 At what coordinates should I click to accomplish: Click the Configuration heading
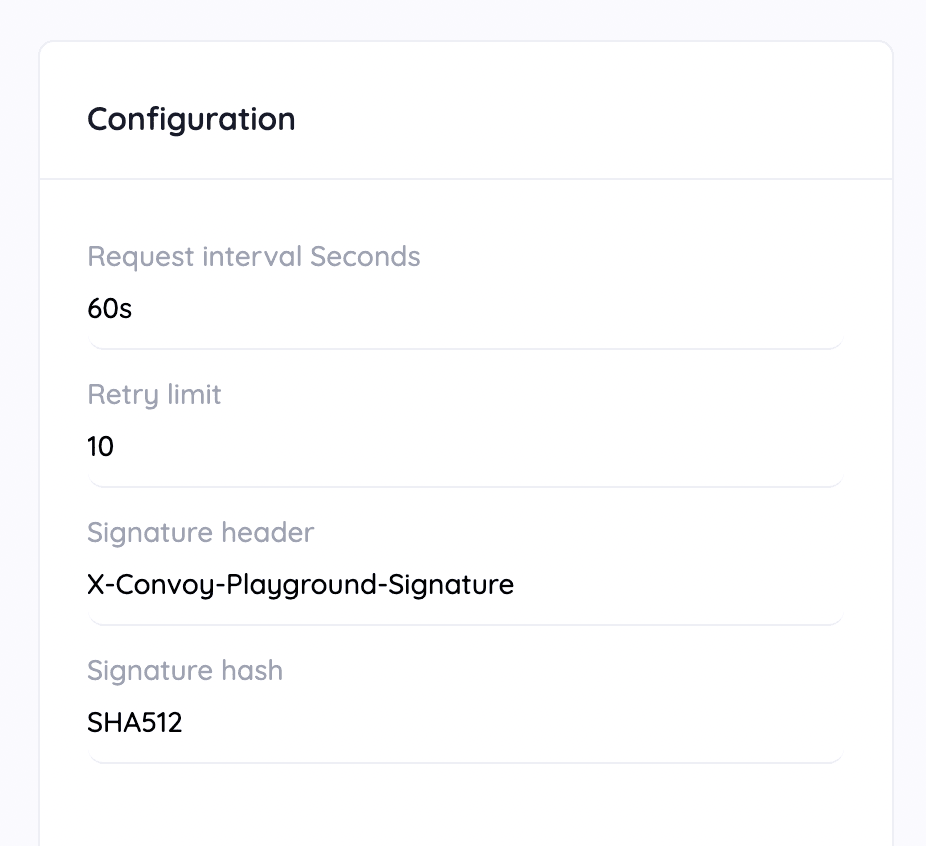click(191, 119)
